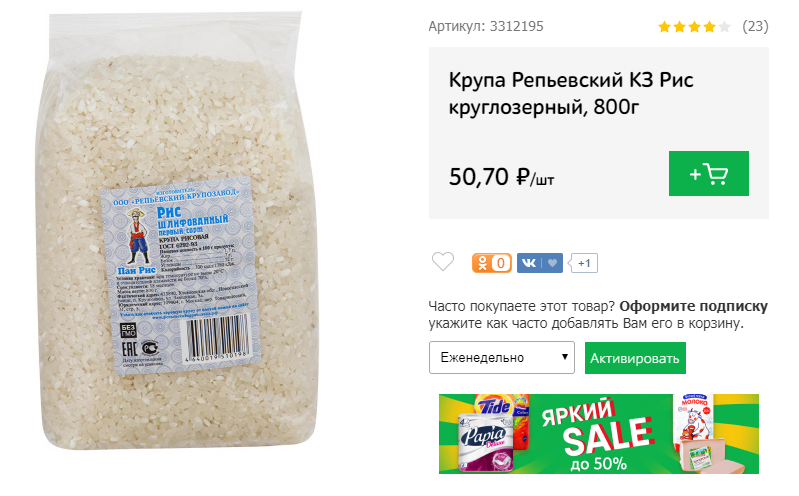
Task: Open the Яркий SALE до 50% banner
Action: (599, 434)
